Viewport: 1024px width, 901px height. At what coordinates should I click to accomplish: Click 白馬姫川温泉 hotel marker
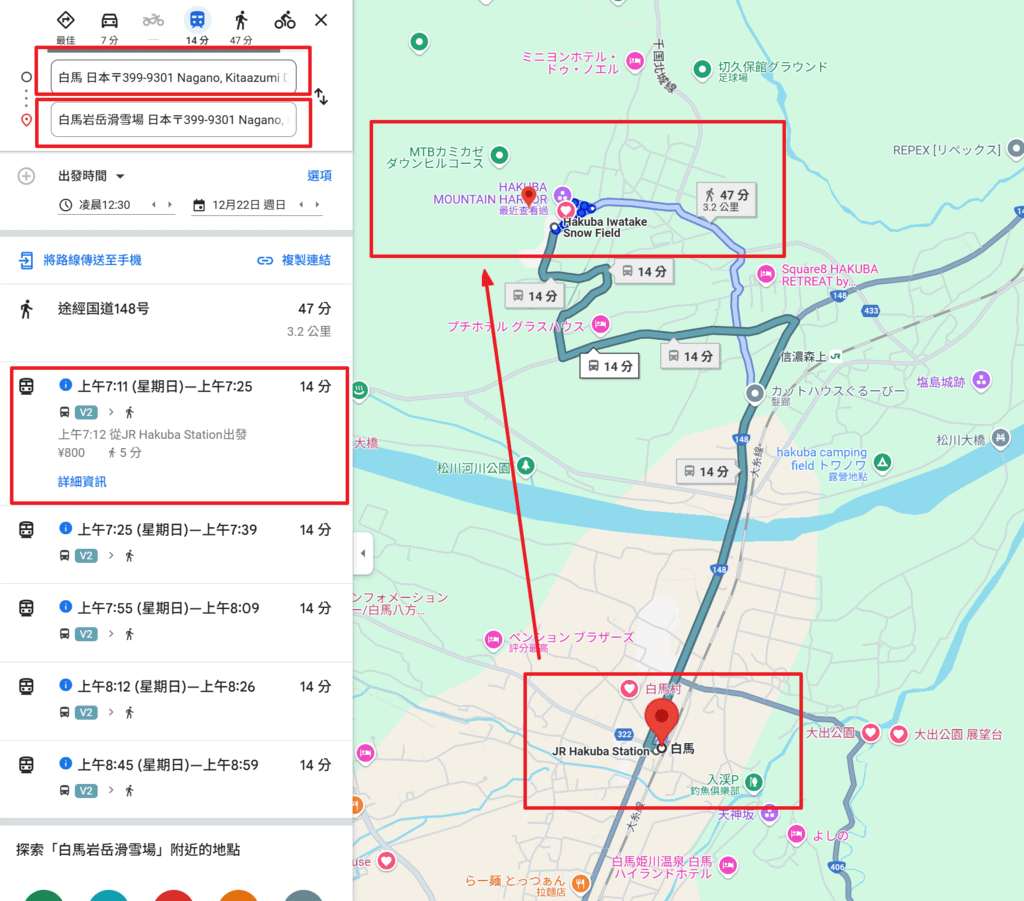(x=728, y=866)
